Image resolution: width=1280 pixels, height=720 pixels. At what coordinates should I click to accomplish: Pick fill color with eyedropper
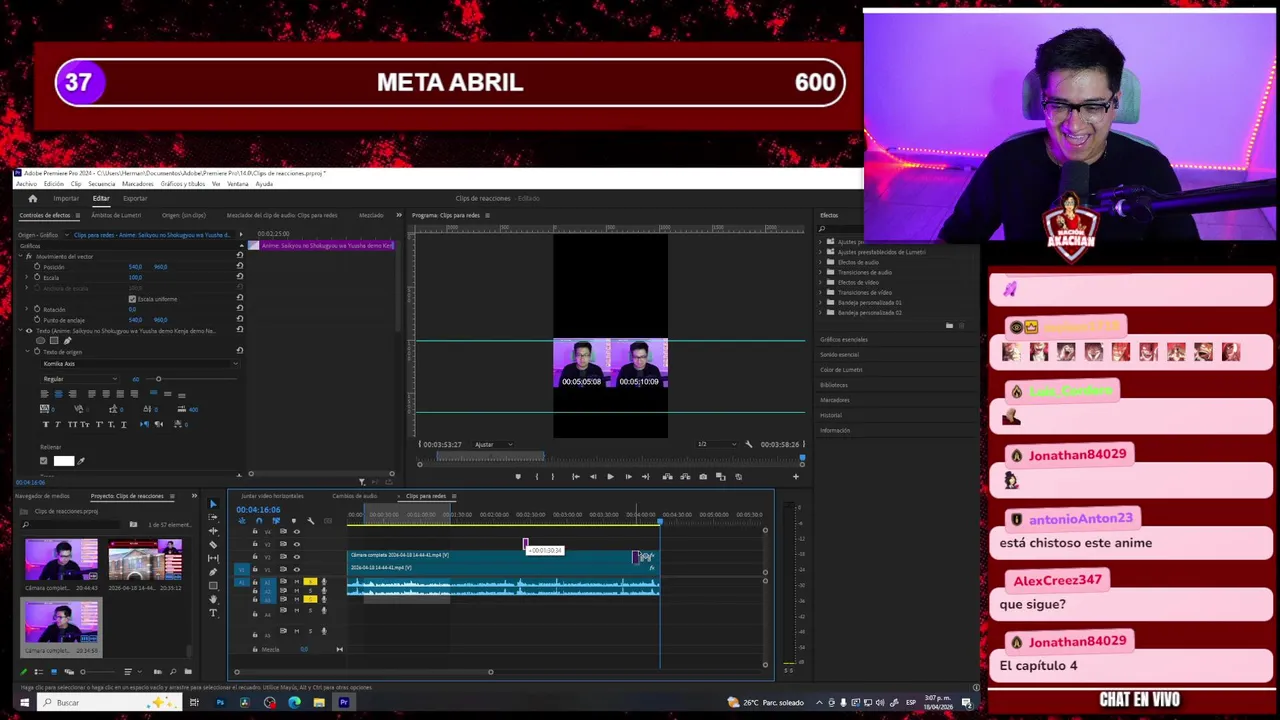[81, 461]
